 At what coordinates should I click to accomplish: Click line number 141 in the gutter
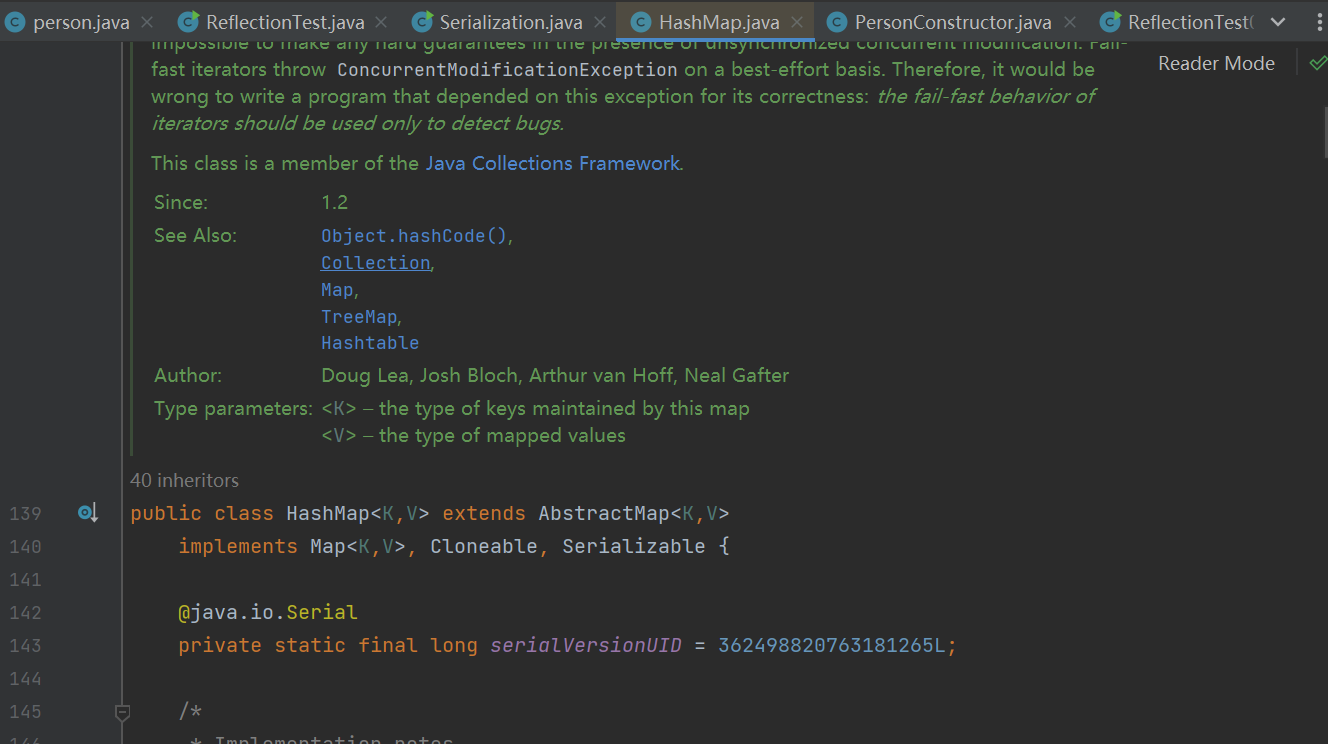click(x=25, y=579)
